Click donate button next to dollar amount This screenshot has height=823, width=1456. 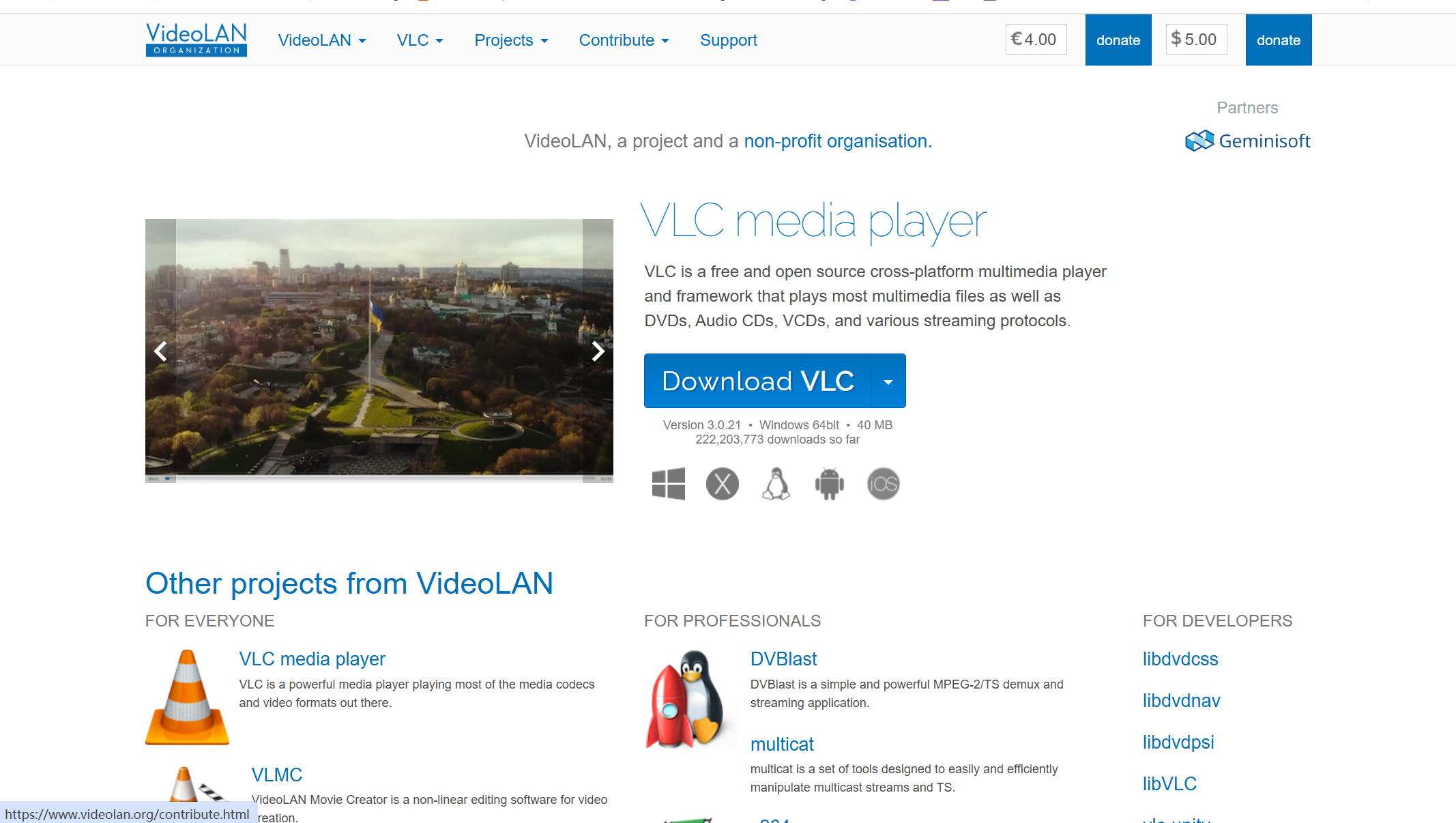click(x=1279, y=40)
